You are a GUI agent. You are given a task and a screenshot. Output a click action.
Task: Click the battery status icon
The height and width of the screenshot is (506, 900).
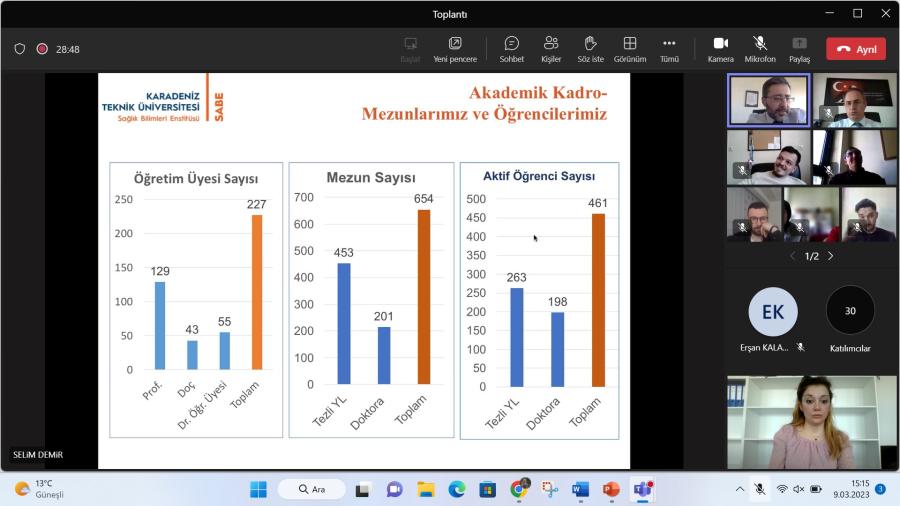[816, 489]
